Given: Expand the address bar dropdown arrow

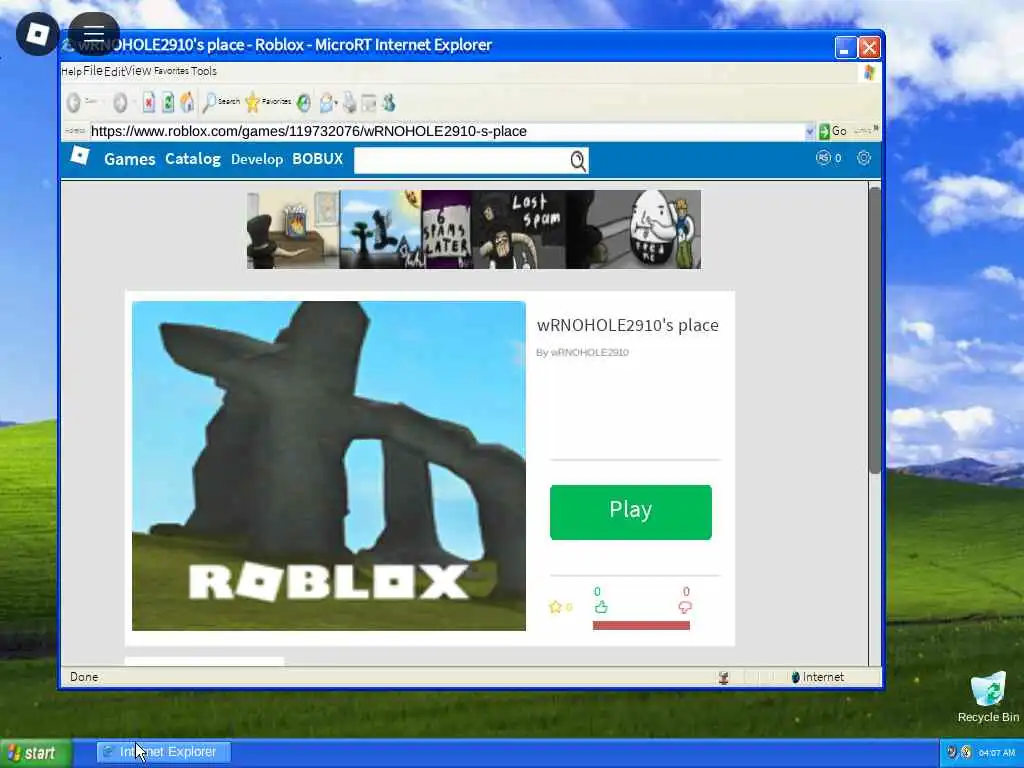Looking at the screenshot, I should click(x=810, y=131).
